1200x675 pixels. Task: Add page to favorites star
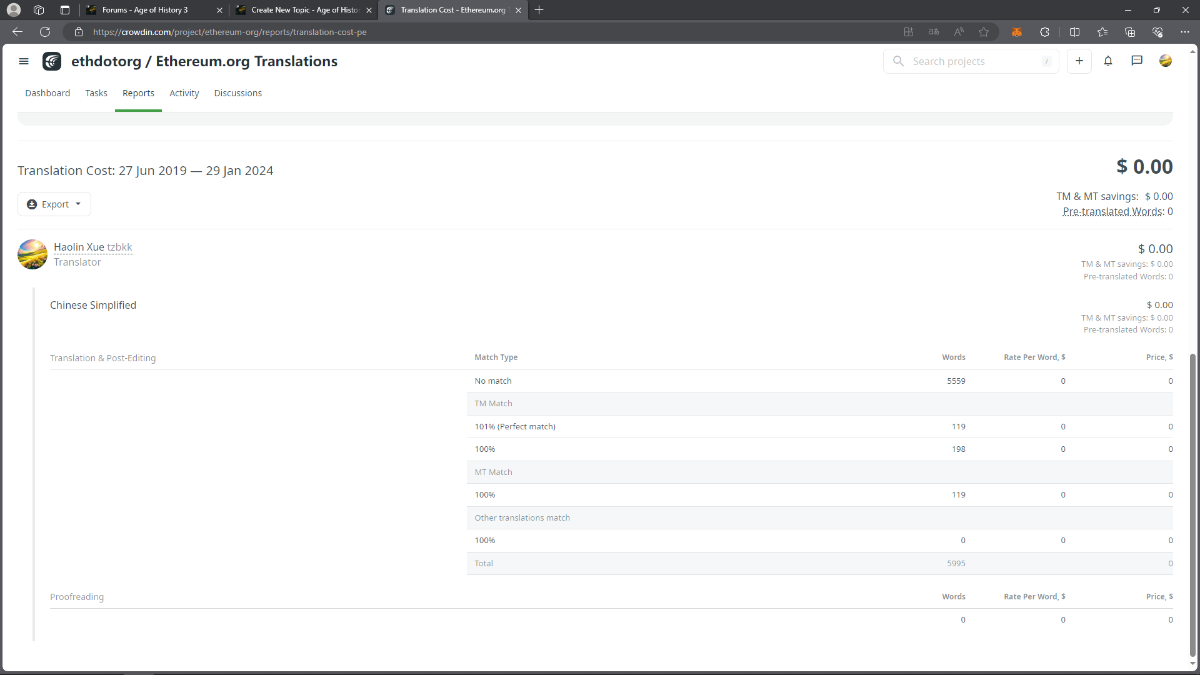point(984,31)
